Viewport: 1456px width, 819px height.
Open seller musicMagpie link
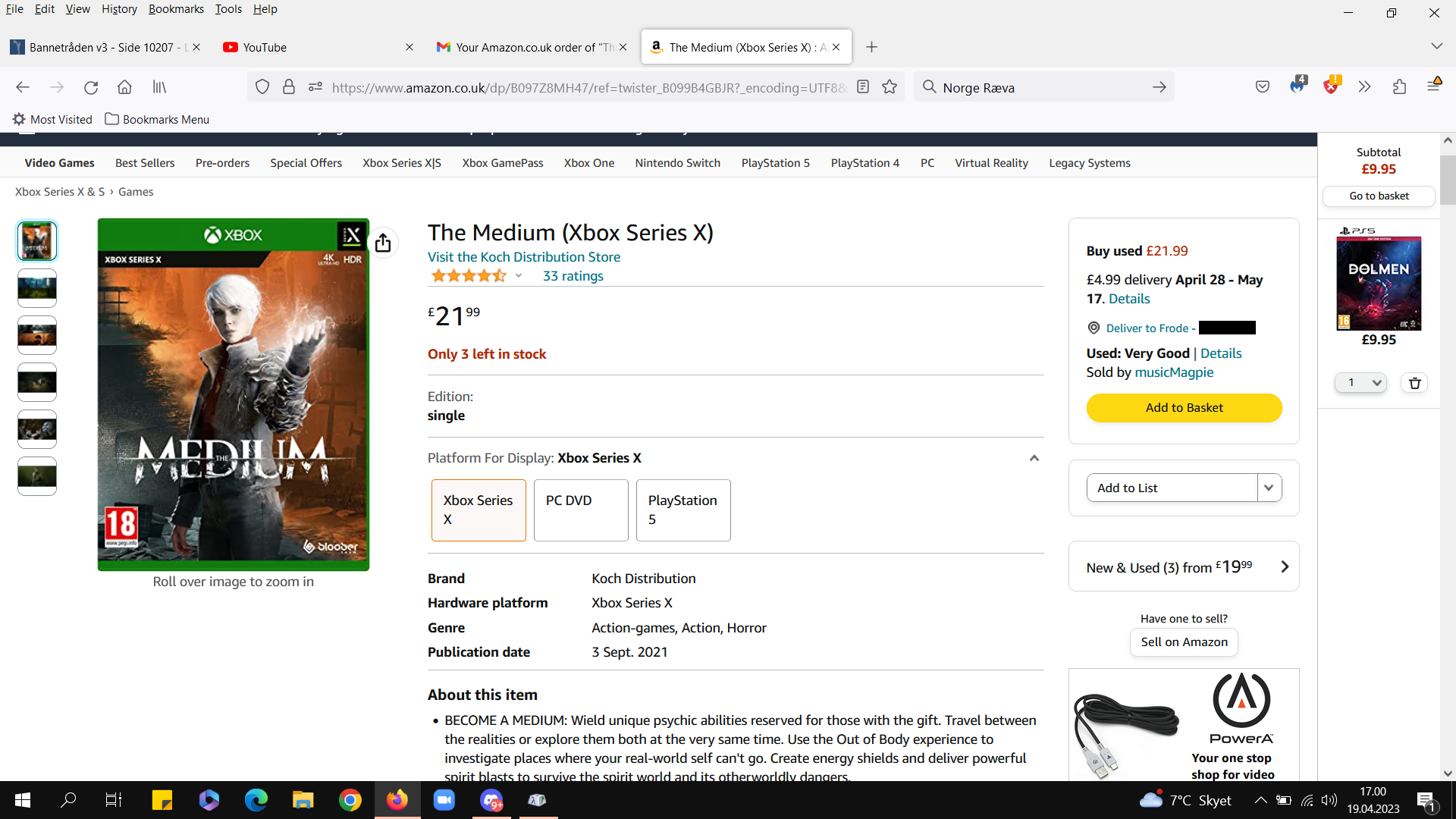[1174, 372]
